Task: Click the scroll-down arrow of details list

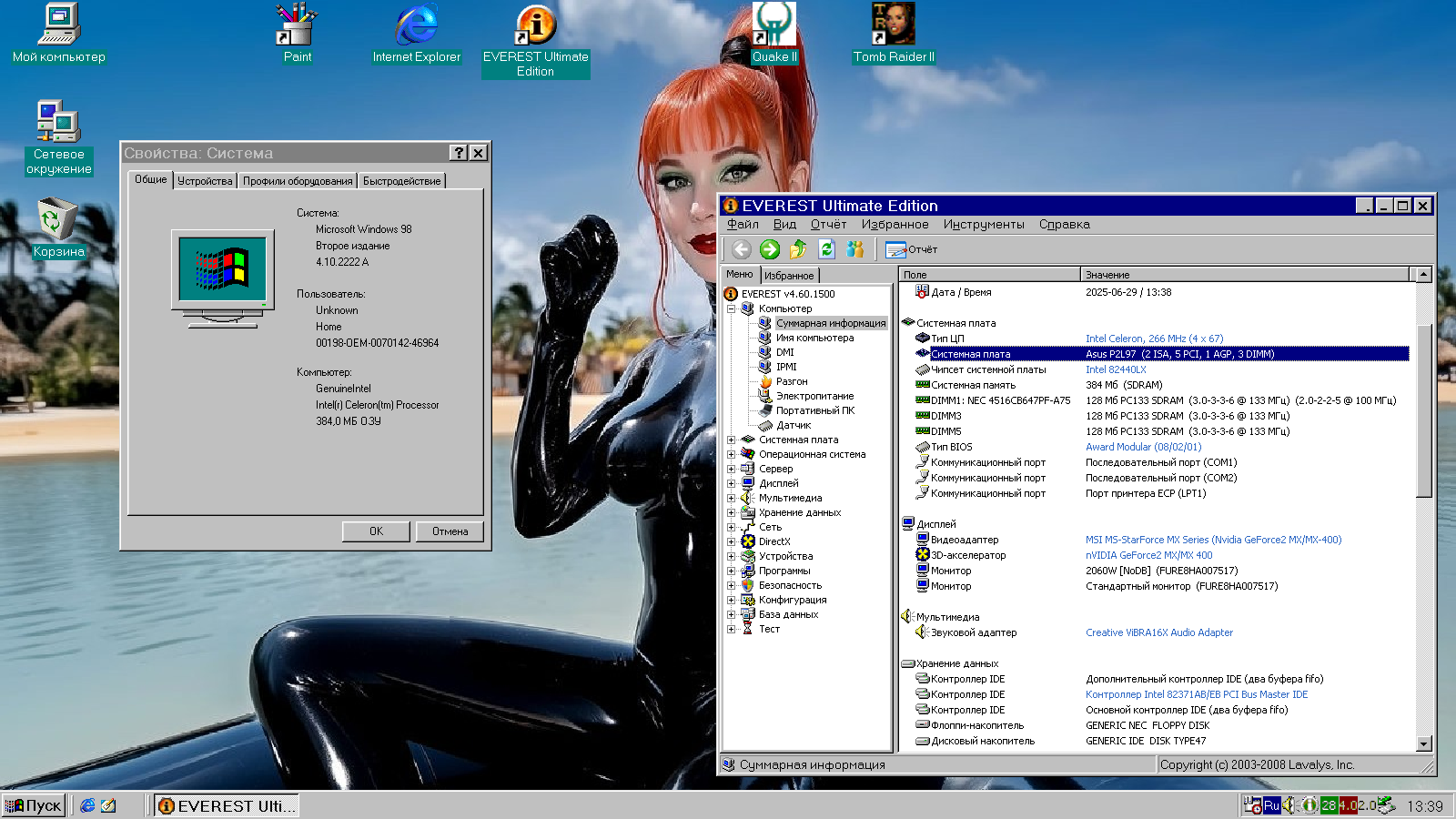Action: tap(1424, 743)
